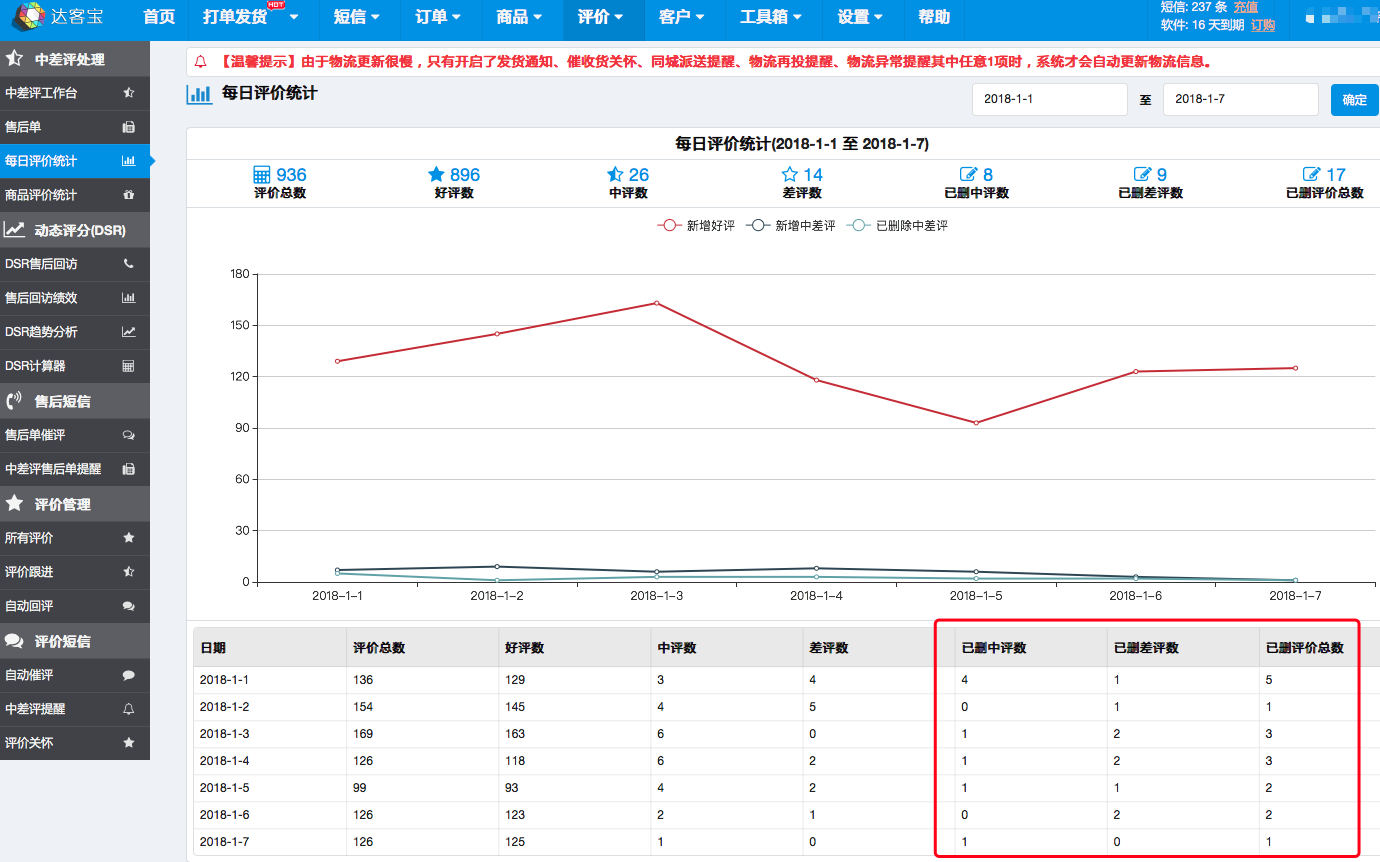This screenshot has height=862, width=1380.
Task: Click the star icon beside 评价关怀
Action: click(129, 743)
